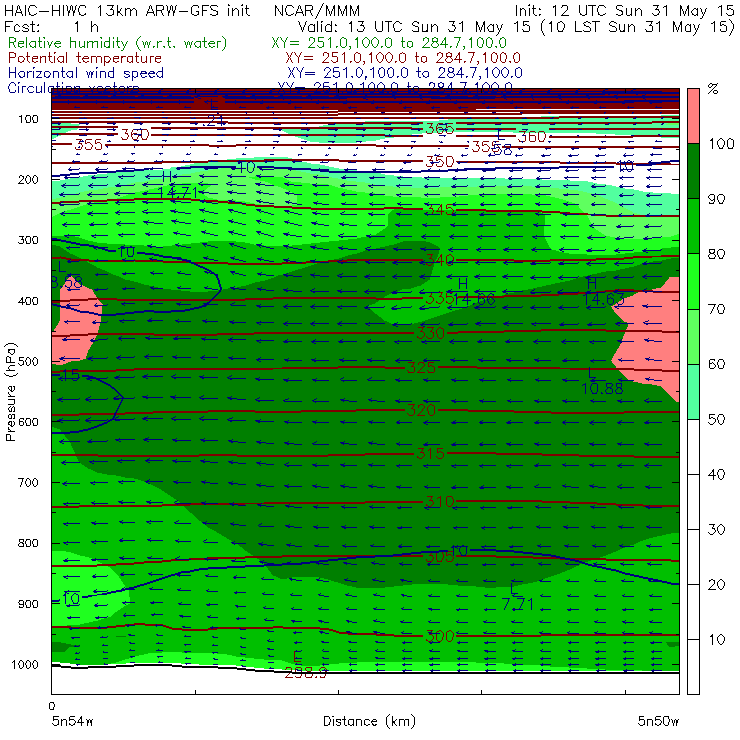
Task: Click the '30' colorbar tick label
Action: (x=716, y=530)
